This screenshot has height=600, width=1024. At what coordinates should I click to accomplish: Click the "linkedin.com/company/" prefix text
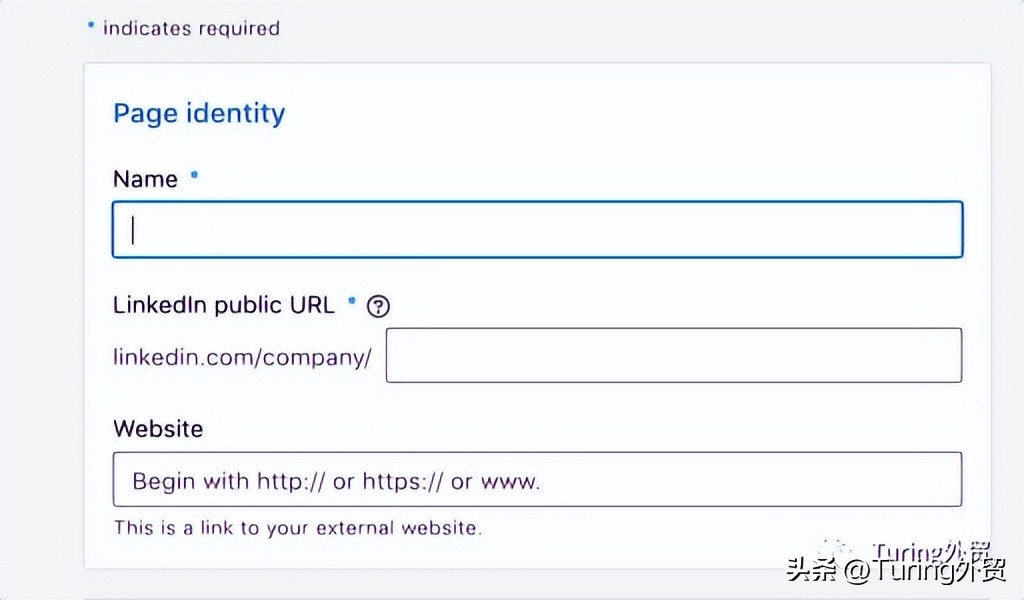point(242,357)
